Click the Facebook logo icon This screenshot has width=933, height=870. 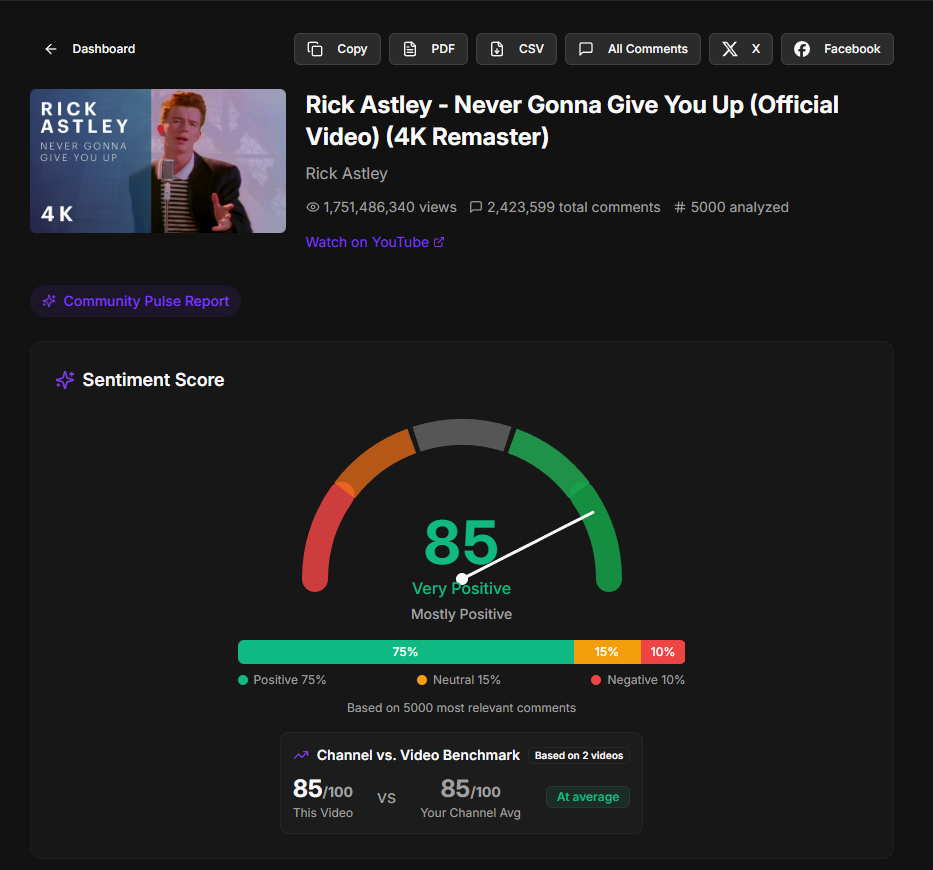pos(801,49)
